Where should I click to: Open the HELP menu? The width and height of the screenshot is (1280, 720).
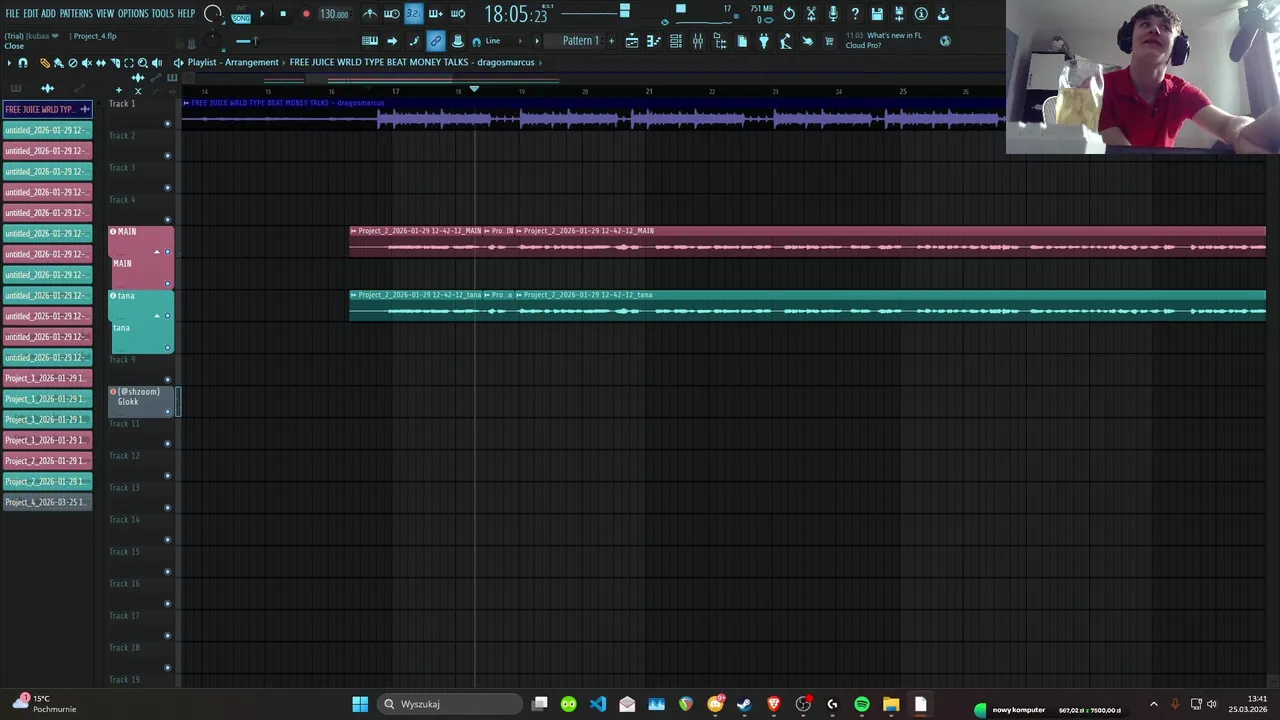pyautogui.click(x=187, y=14)
